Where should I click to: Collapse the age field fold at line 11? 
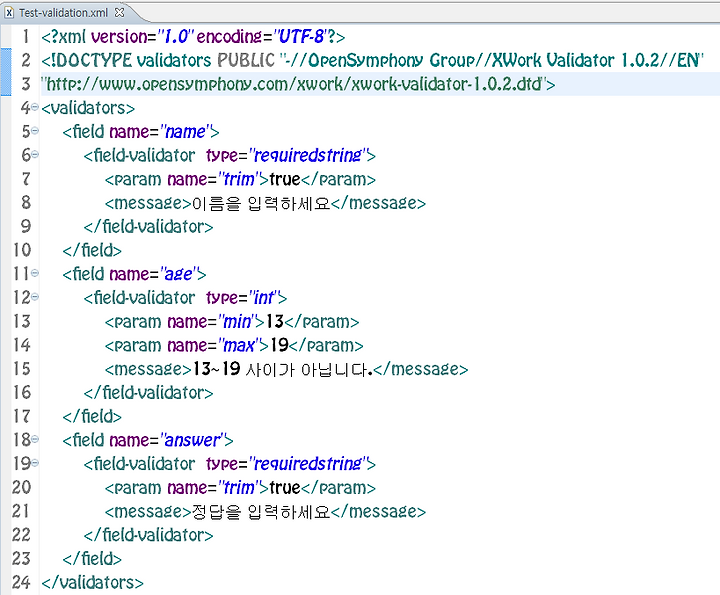(35, 274)
